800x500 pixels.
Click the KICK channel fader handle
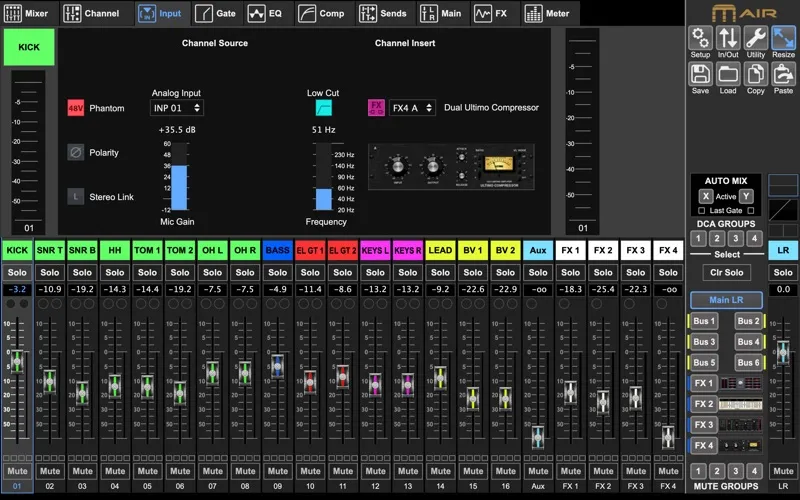coord(17,361)
